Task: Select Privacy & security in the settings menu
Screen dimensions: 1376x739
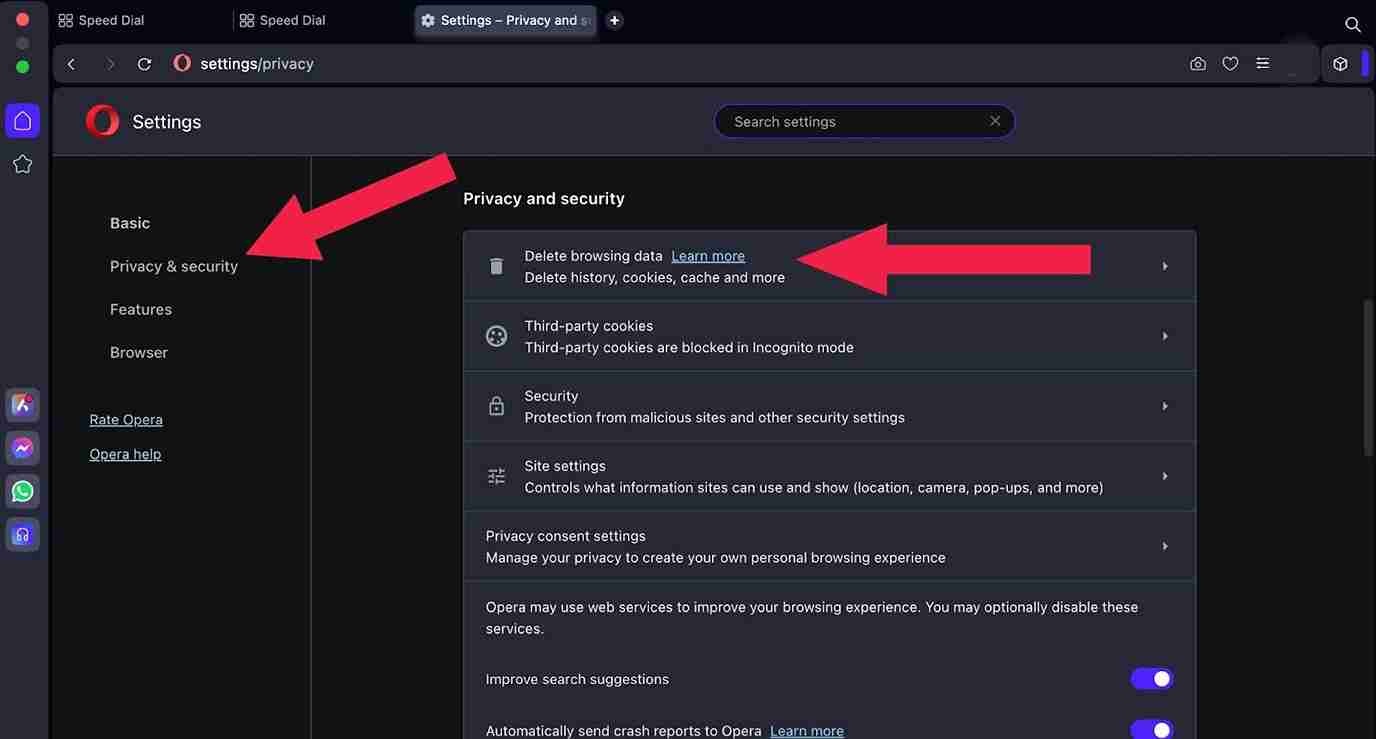Action: coord(172,265)
